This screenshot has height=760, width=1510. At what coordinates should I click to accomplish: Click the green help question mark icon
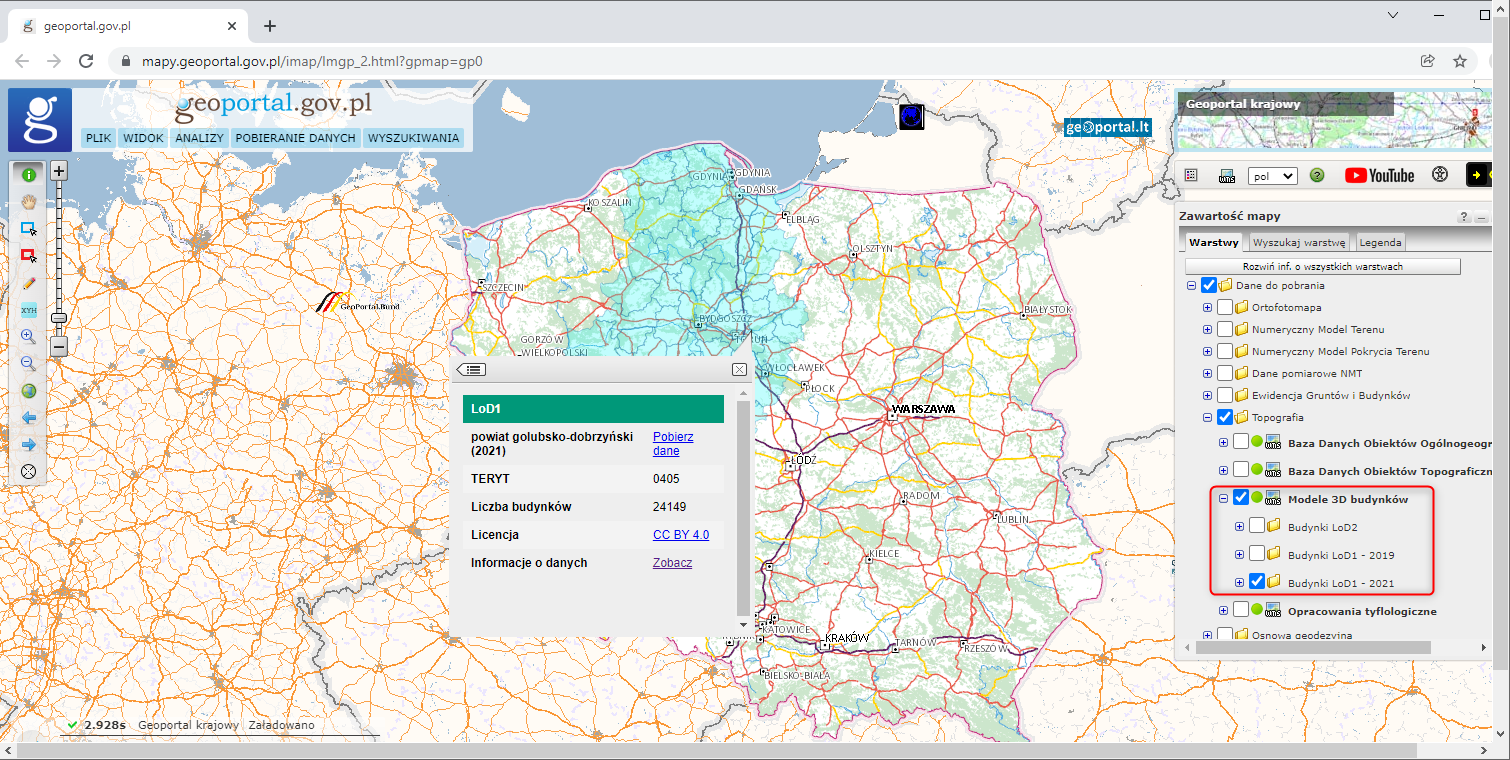1317,176
